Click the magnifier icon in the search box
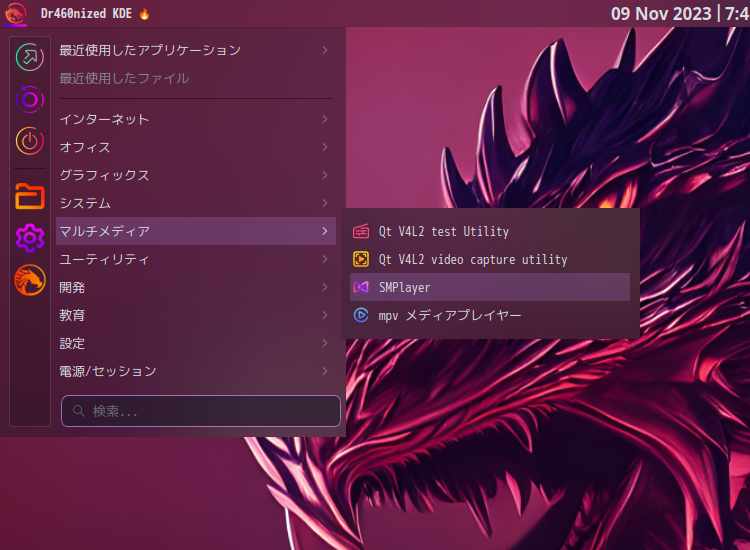 (78, 411)
